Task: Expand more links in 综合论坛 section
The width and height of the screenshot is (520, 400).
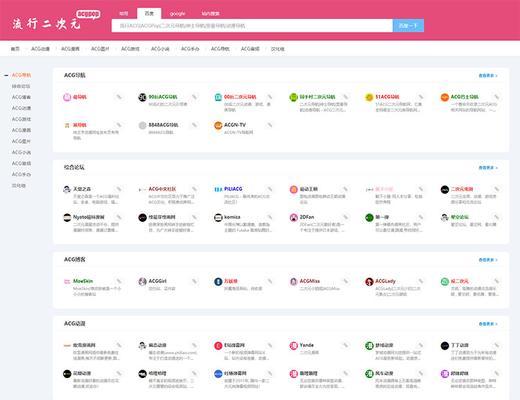Action: 488,168
